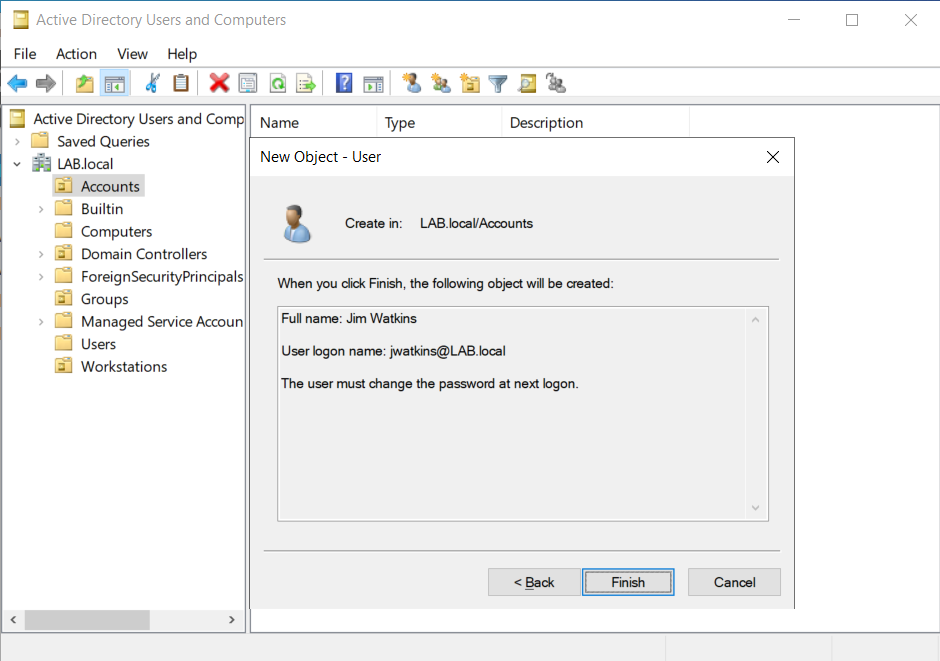
Task: Click the Finish button
Action: tap(628, 582)
